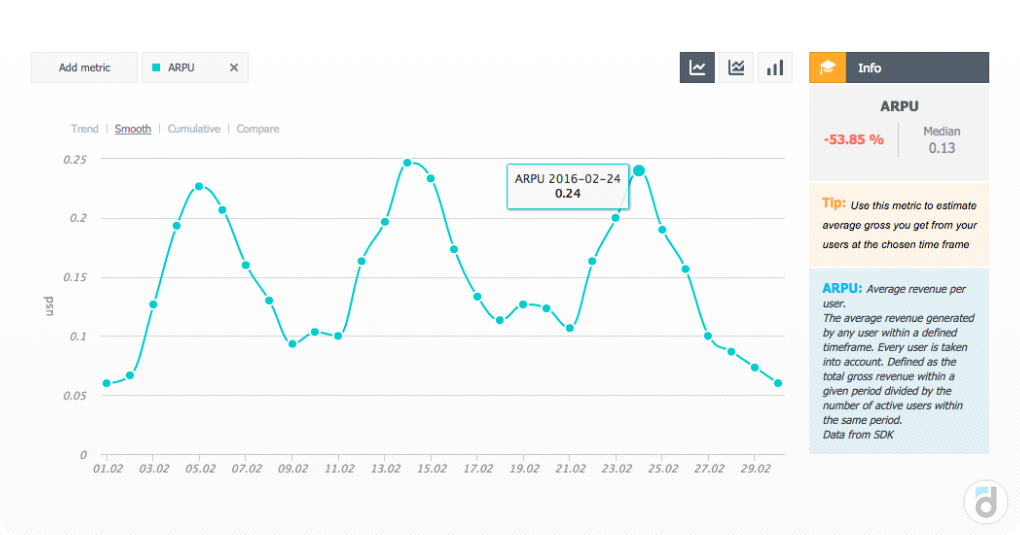The image size is (1020, 535).
Task: Click the ARPU metric chip label
Action: point(181,68)
